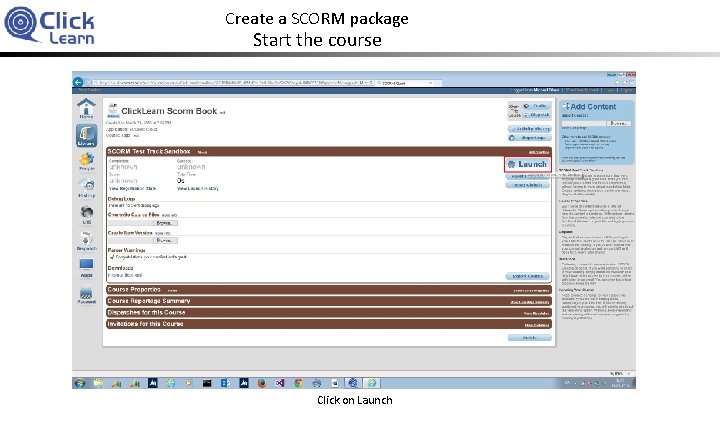Click the Export Course button
Image resolution: width=720 pixels, height=437 pixels.
528,276
